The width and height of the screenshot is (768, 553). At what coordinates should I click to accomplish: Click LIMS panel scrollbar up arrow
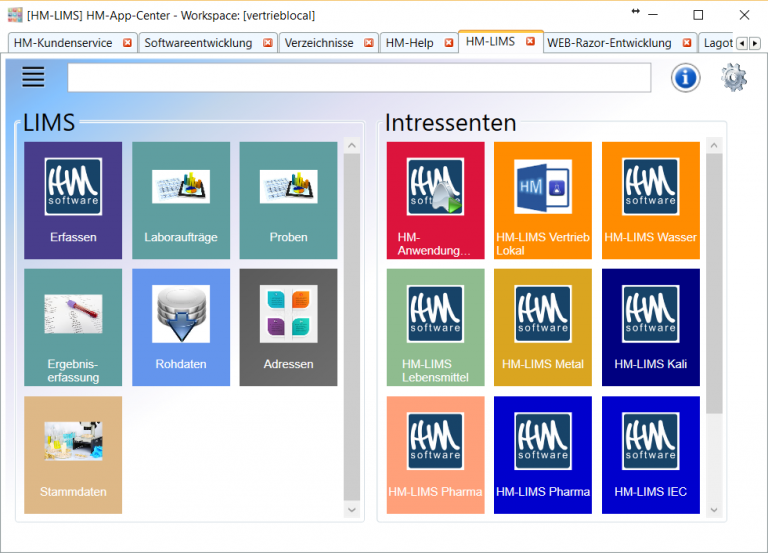(x=352, y=145)
